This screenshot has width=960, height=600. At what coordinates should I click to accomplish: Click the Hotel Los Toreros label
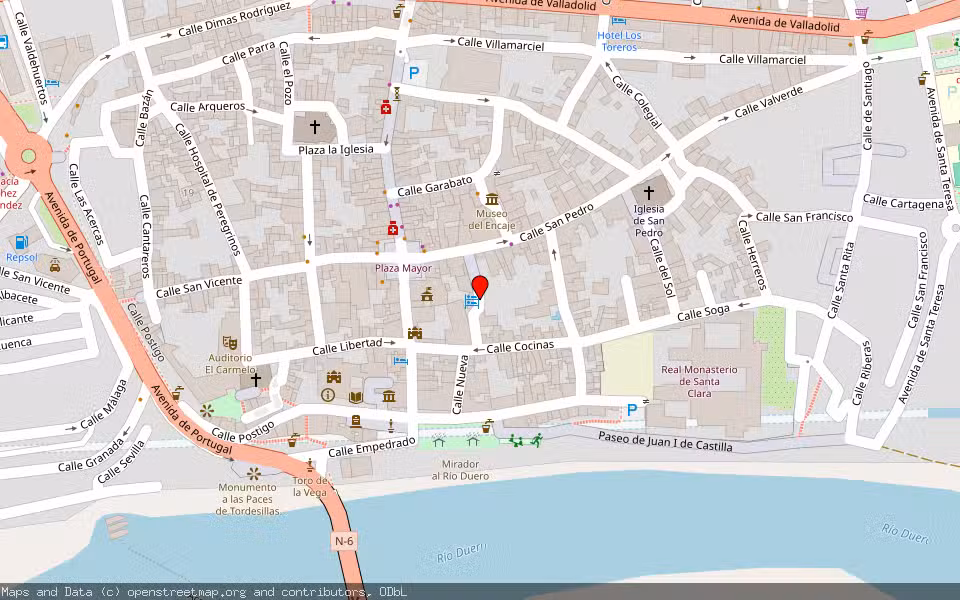tap(621, 39)
